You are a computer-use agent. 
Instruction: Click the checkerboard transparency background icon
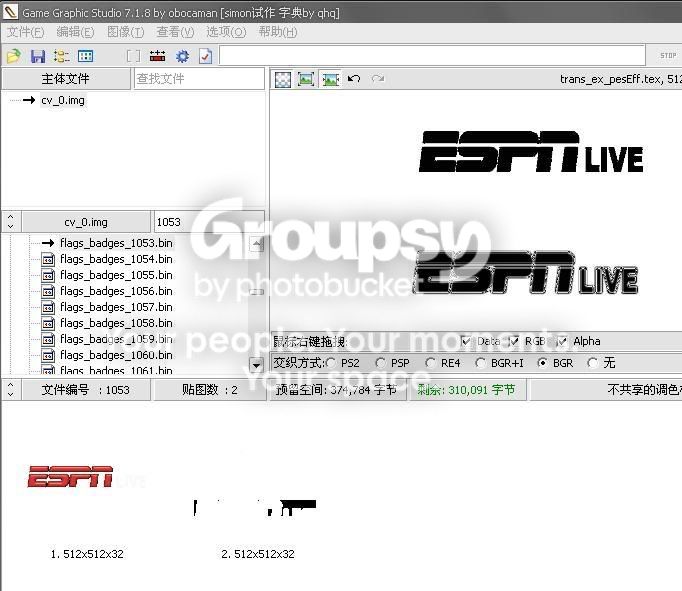click(x=283, y=79)
